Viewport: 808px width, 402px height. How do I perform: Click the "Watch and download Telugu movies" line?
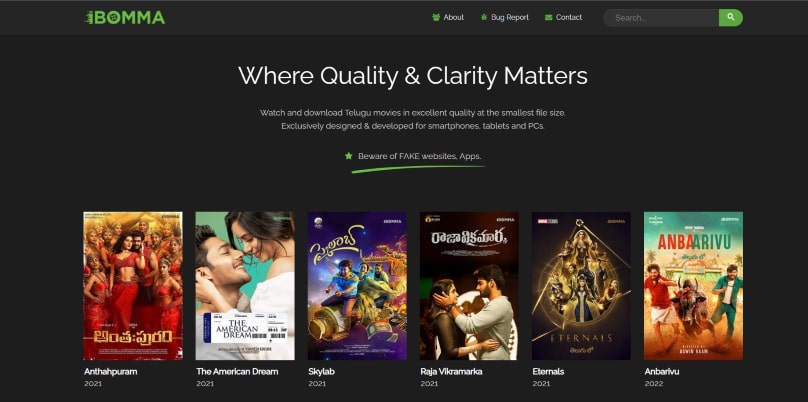point(413,112)
